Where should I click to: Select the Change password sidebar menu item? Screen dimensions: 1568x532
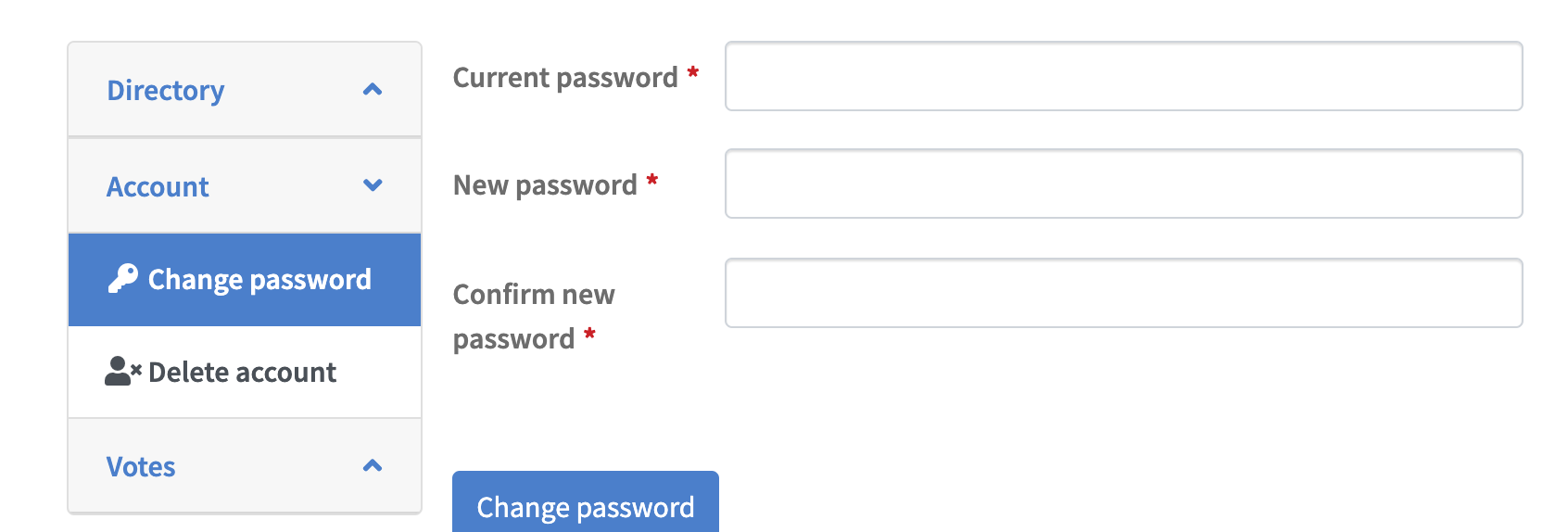[x=259, y=280]
